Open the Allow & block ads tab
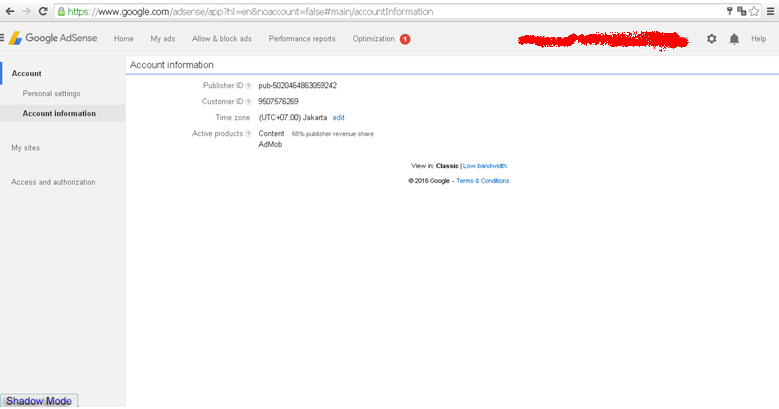 click(222, 39)
